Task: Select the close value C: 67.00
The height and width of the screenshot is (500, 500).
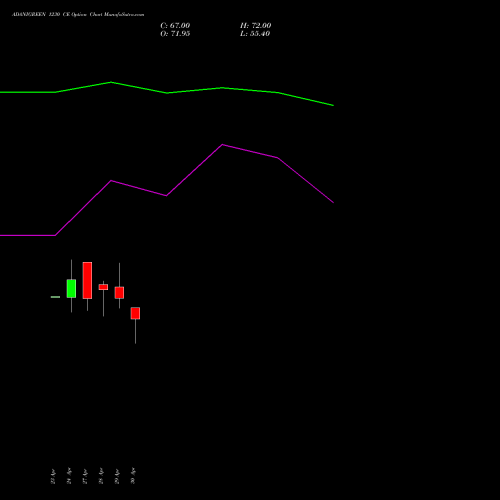Action: pyautogui.click(x=175, y=26)
